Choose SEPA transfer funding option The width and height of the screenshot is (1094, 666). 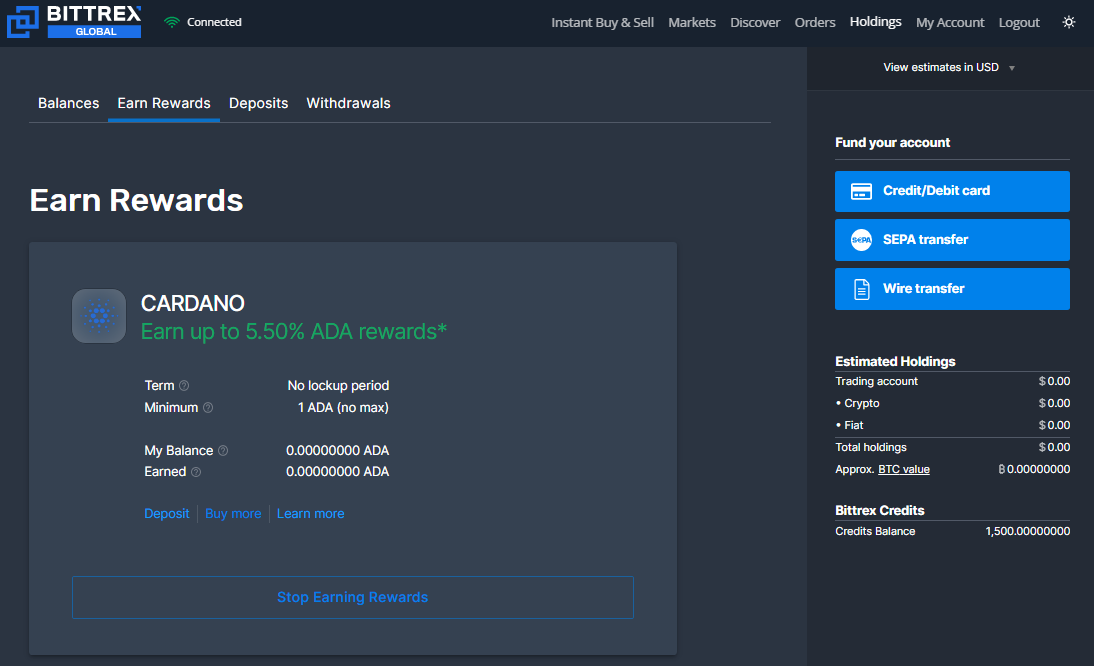coord(952,240)
